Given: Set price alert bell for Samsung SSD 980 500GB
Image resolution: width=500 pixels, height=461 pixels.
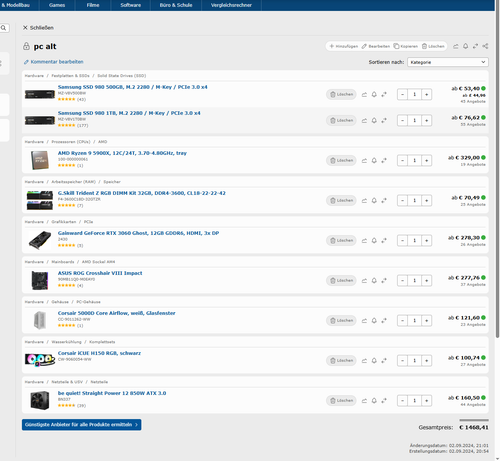Looking at the screenshot, I should [x=374, y=95].
